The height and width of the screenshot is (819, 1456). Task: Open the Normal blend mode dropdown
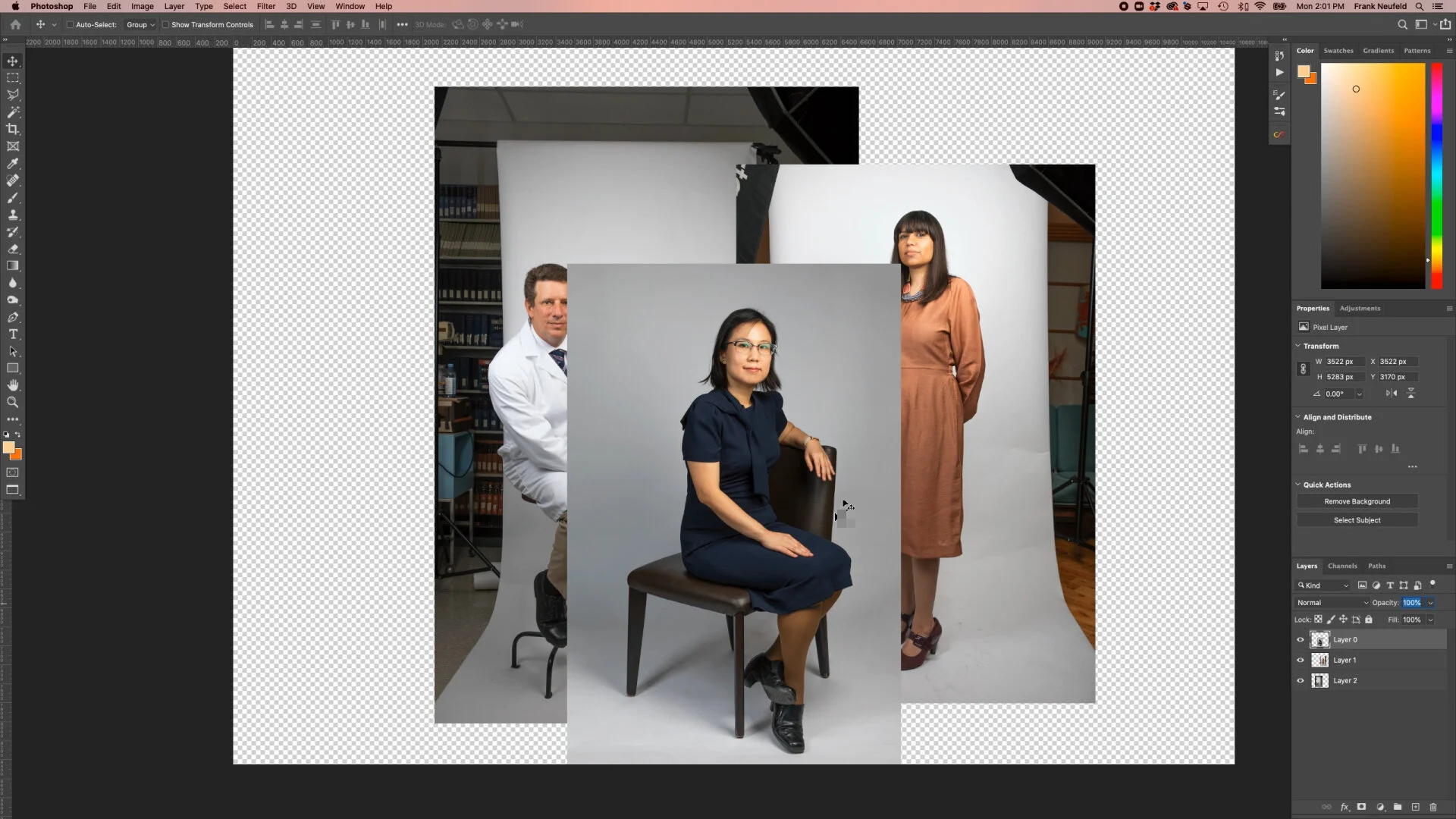point(1332,603)
